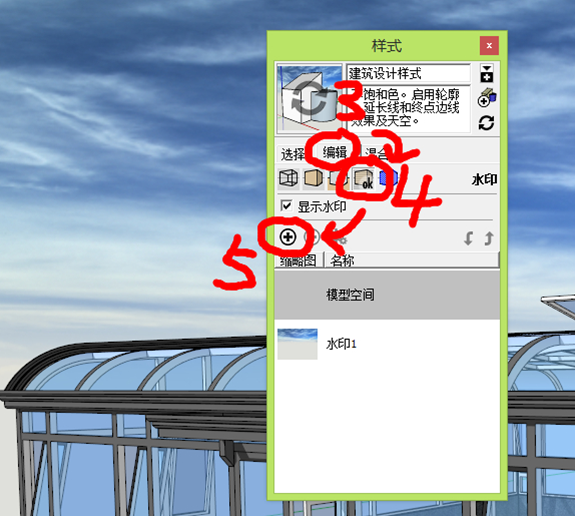575x516 pixels.
Task: Switch to the 选择 tab
Action: point(293,154)
